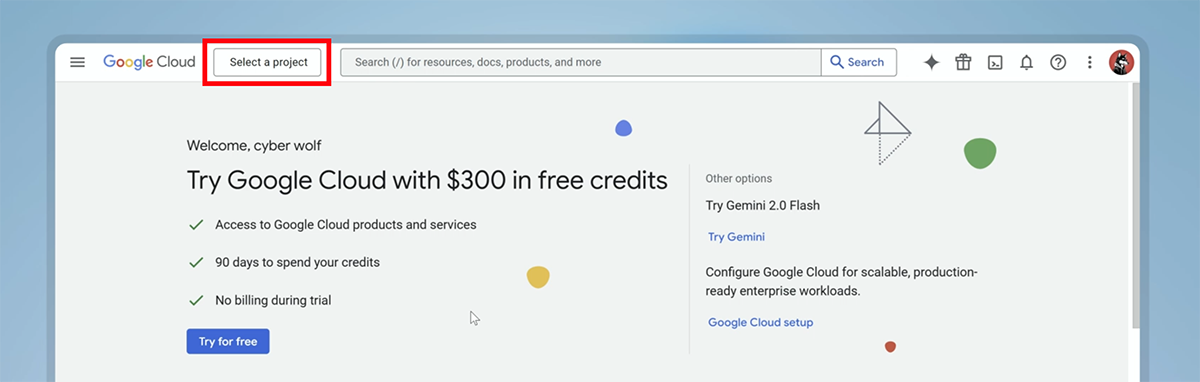This screenshot has width=1200, height=382.
Task: Open the three-dot settings menu
Action: (1090, 62)
